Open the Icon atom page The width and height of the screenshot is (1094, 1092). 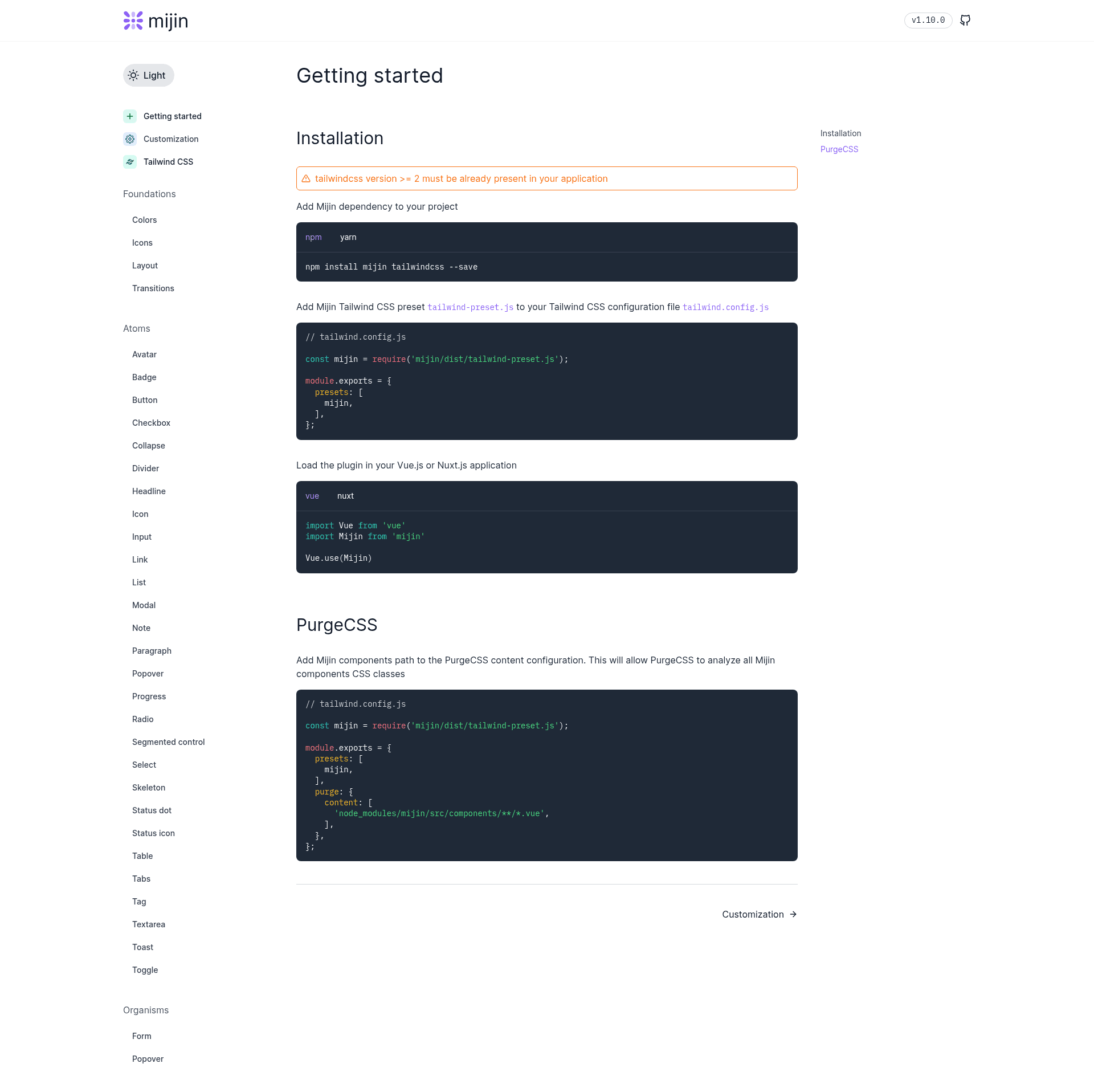click(x=140, y=514)
